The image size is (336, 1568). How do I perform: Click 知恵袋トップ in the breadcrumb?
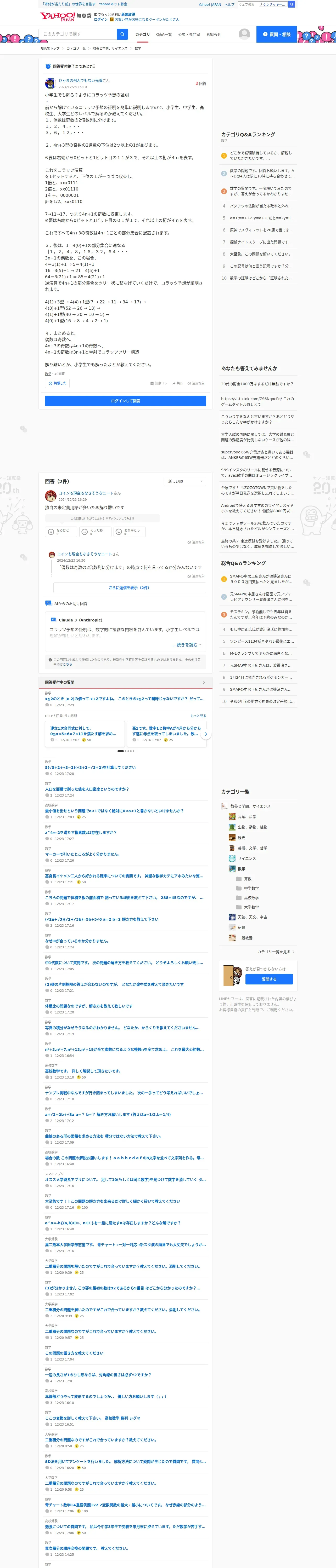pyautogui.click(x=50, y=48)
